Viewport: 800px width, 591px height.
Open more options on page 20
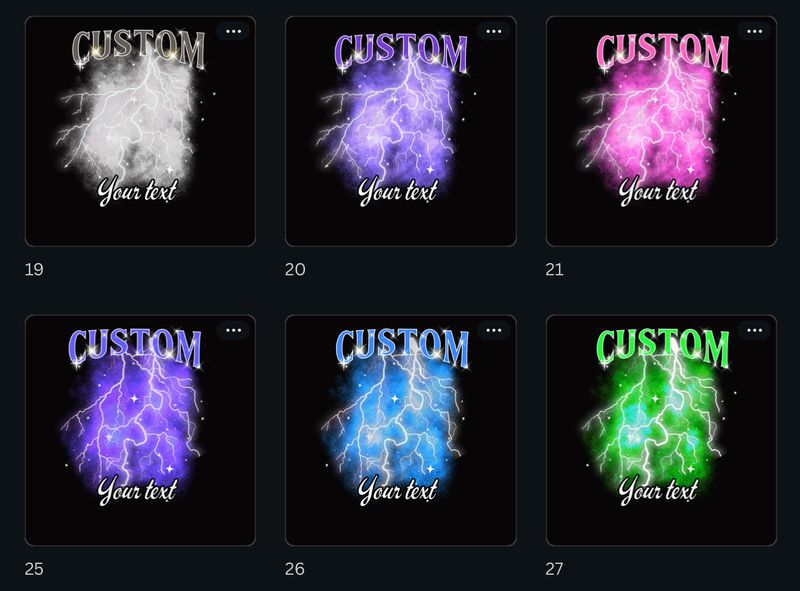(494, 32)
